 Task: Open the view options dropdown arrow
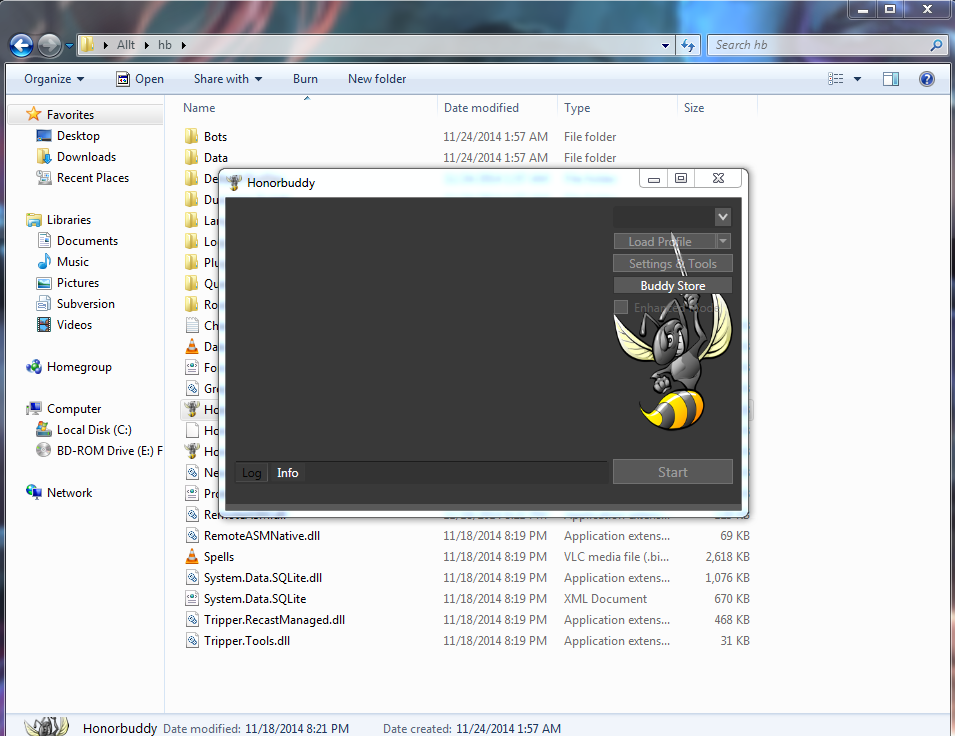click(858, 79)
